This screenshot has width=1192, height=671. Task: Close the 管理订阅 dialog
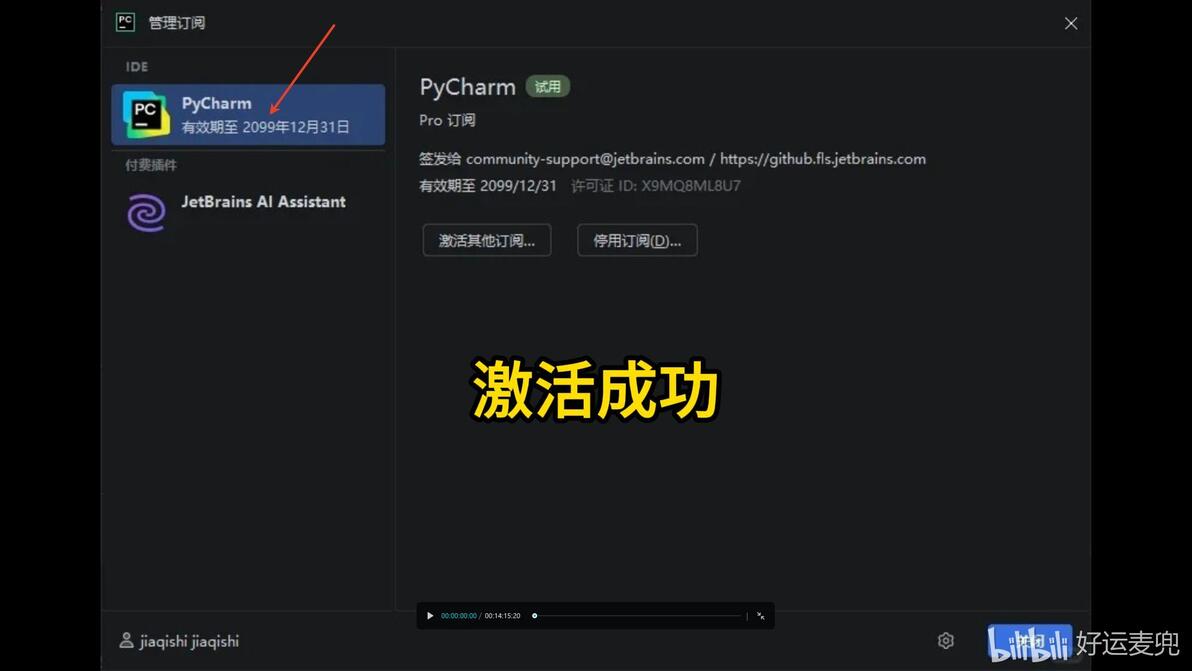coord(1070,24)
